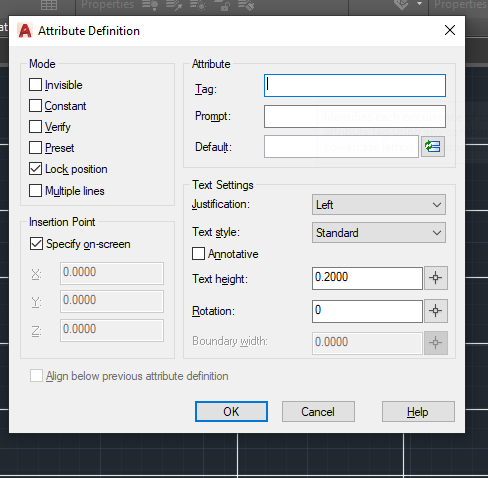Focus the Tag input field
The image size is (488, 478).
click(x=355, y=86)
